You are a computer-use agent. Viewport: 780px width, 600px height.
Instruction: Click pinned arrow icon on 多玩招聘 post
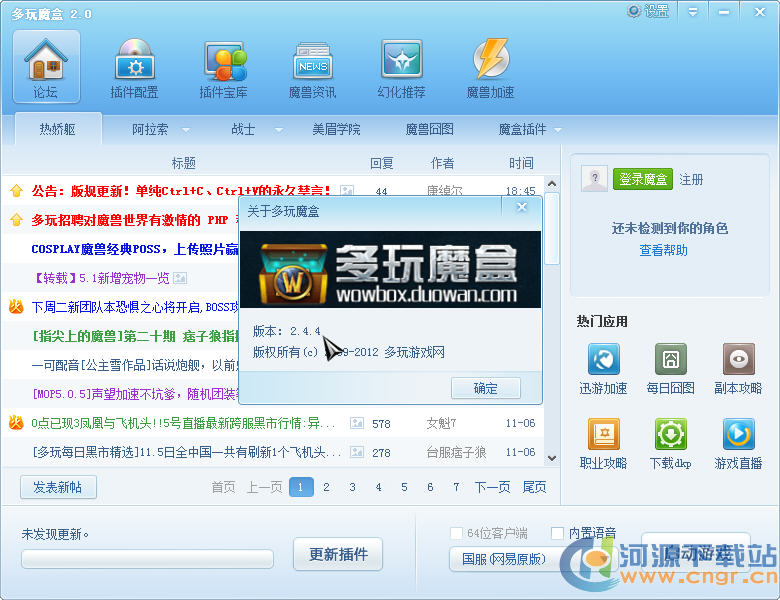coord(16,220)
